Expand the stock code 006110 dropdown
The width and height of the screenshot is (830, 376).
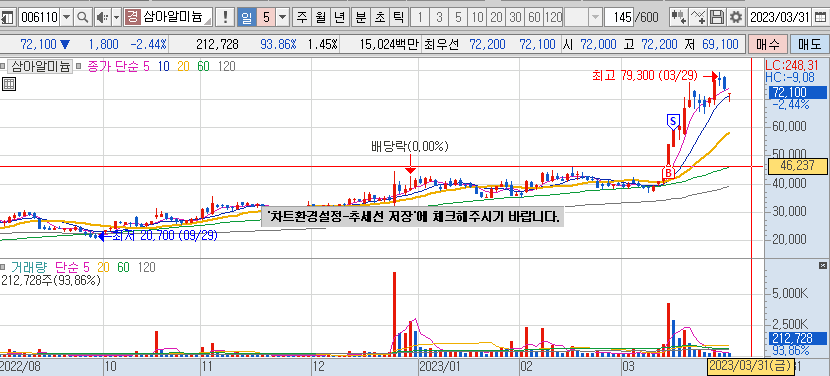67,17
